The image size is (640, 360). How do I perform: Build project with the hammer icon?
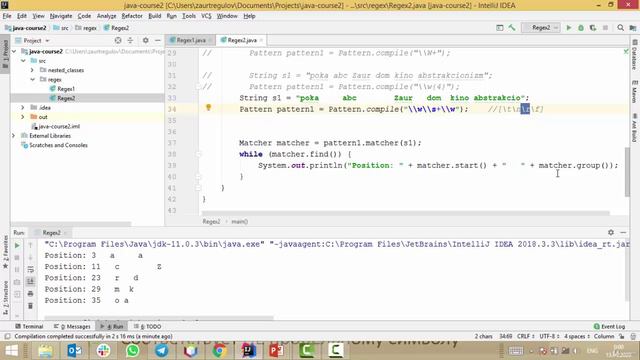click(x=512, y=28)
